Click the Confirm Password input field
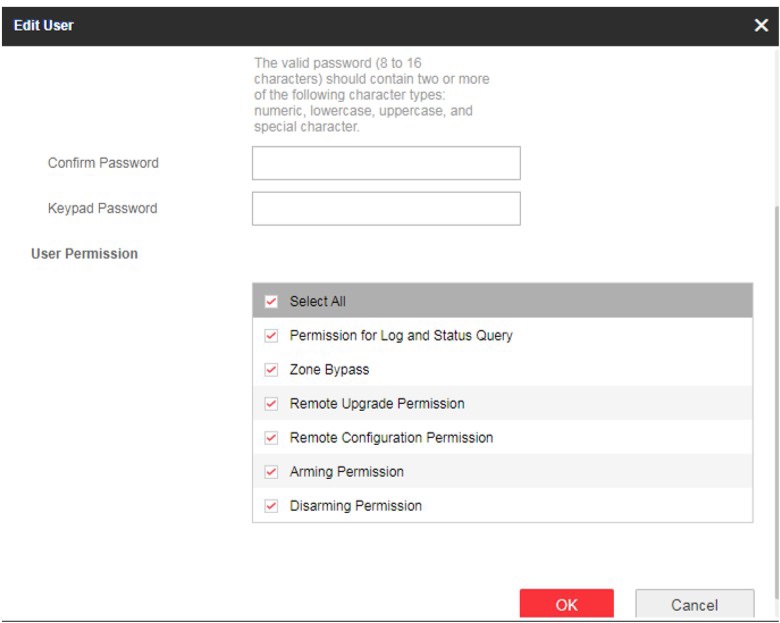Viewport: 780px width, 623px height. [386, 163]
